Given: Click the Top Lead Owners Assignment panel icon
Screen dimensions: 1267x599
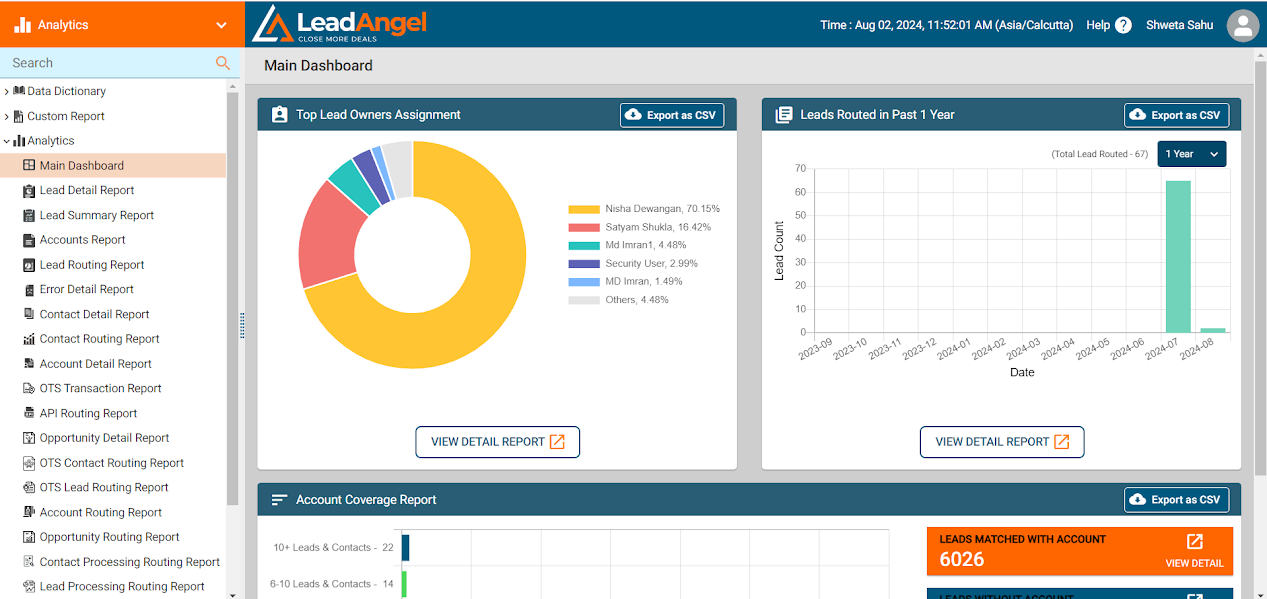Looking at the screenshot, I should click(279, 115).
